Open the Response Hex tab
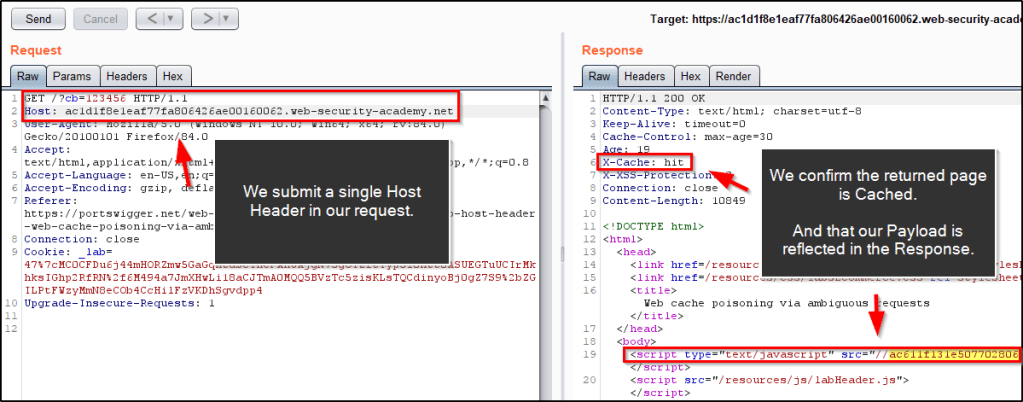 pos(690,76)
